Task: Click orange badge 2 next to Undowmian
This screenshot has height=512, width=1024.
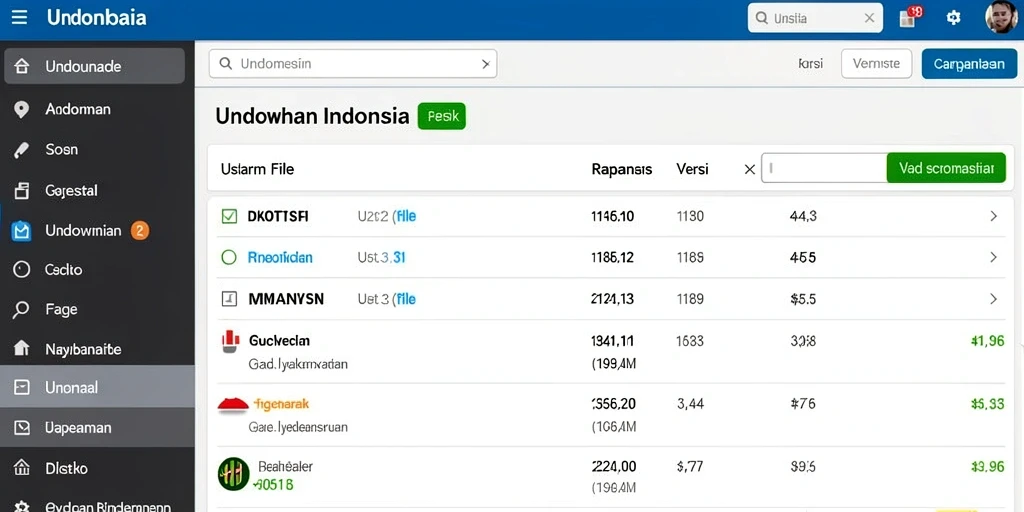Action: click(x=140, y=231)
